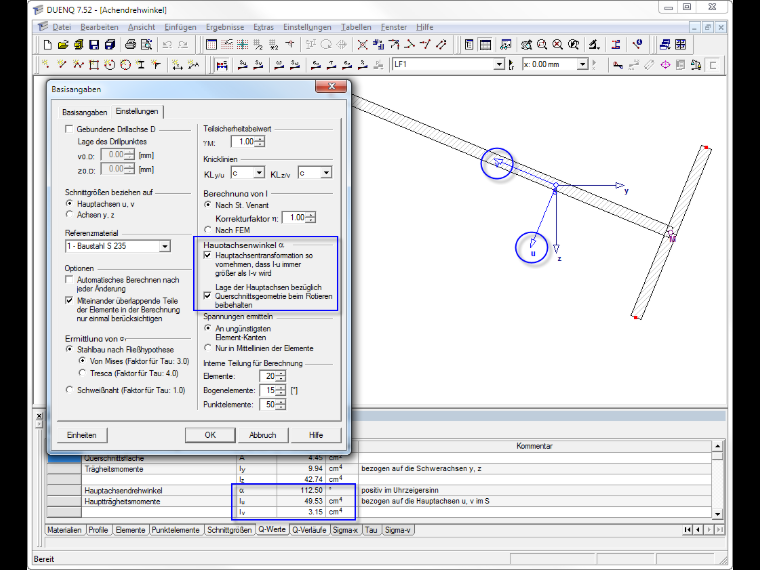760x570 pixels.
Task: Open the x: 0.00 mm position dropdown
Action: [582, 64]
